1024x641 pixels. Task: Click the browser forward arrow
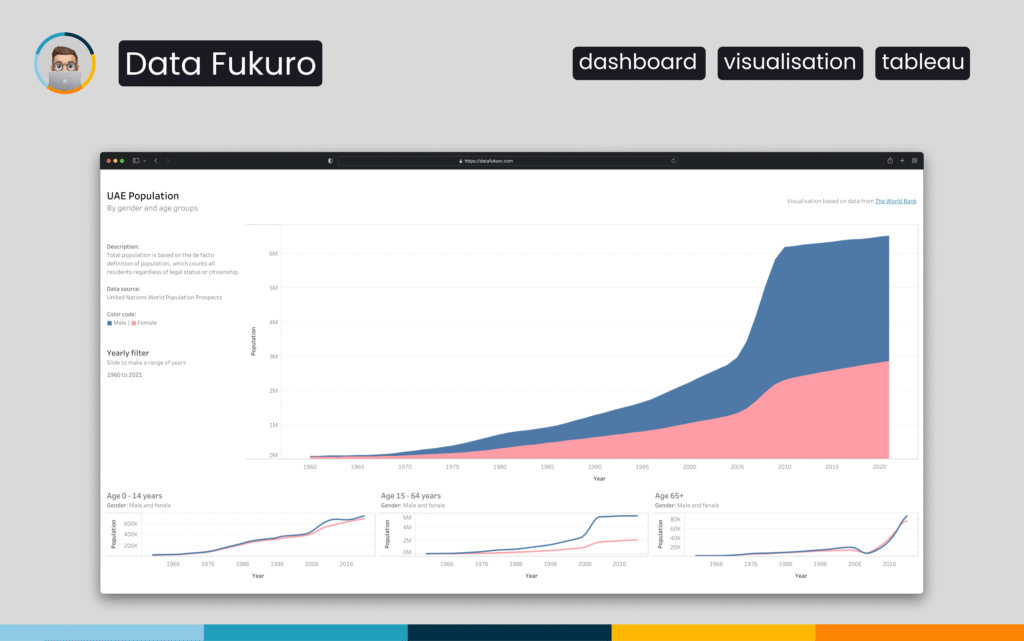[168, 160]
